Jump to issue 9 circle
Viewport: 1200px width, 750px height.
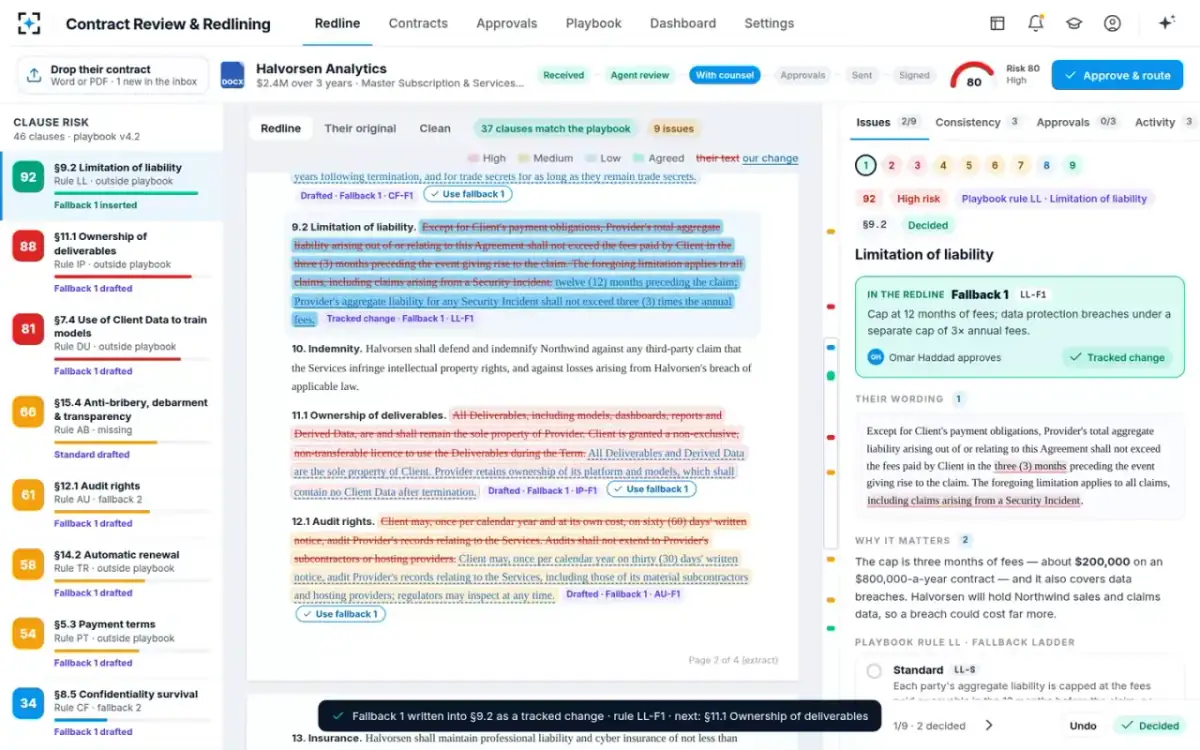tap(1072, 166)
